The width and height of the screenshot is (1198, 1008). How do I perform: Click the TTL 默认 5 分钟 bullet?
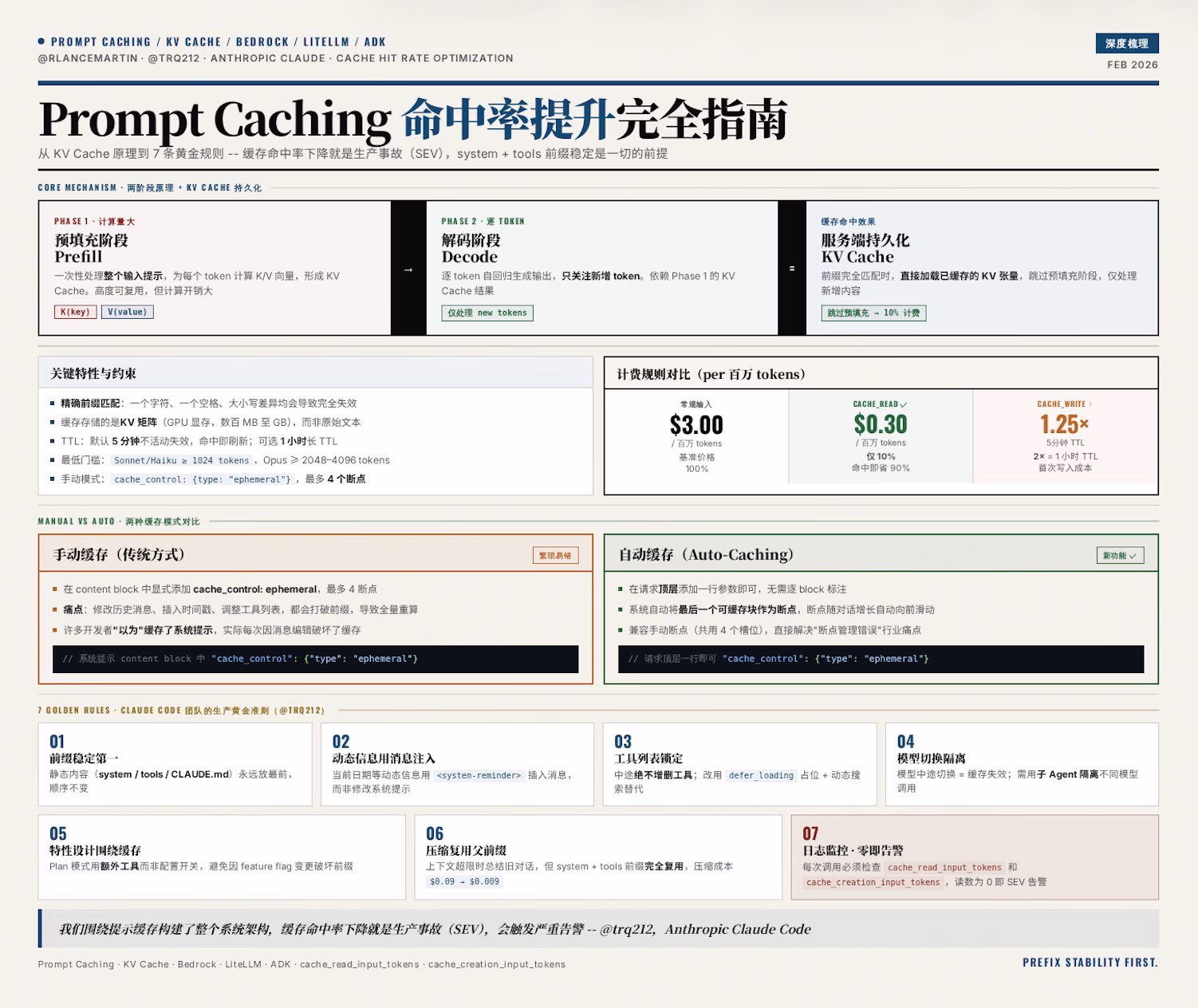pyautogui.click(x=199, y=441)
